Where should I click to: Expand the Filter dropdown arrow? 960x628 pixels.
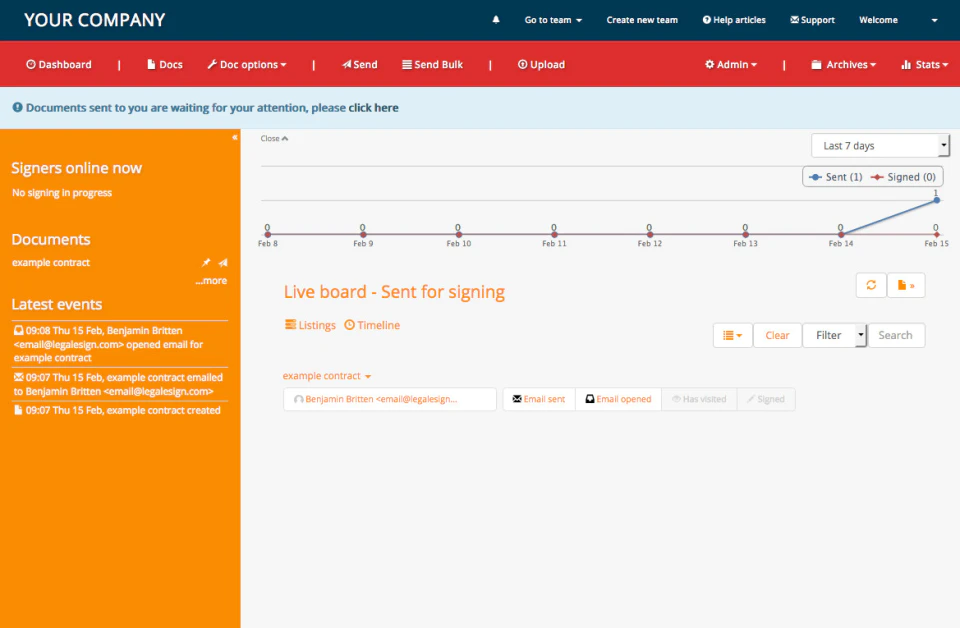[860, 335]
